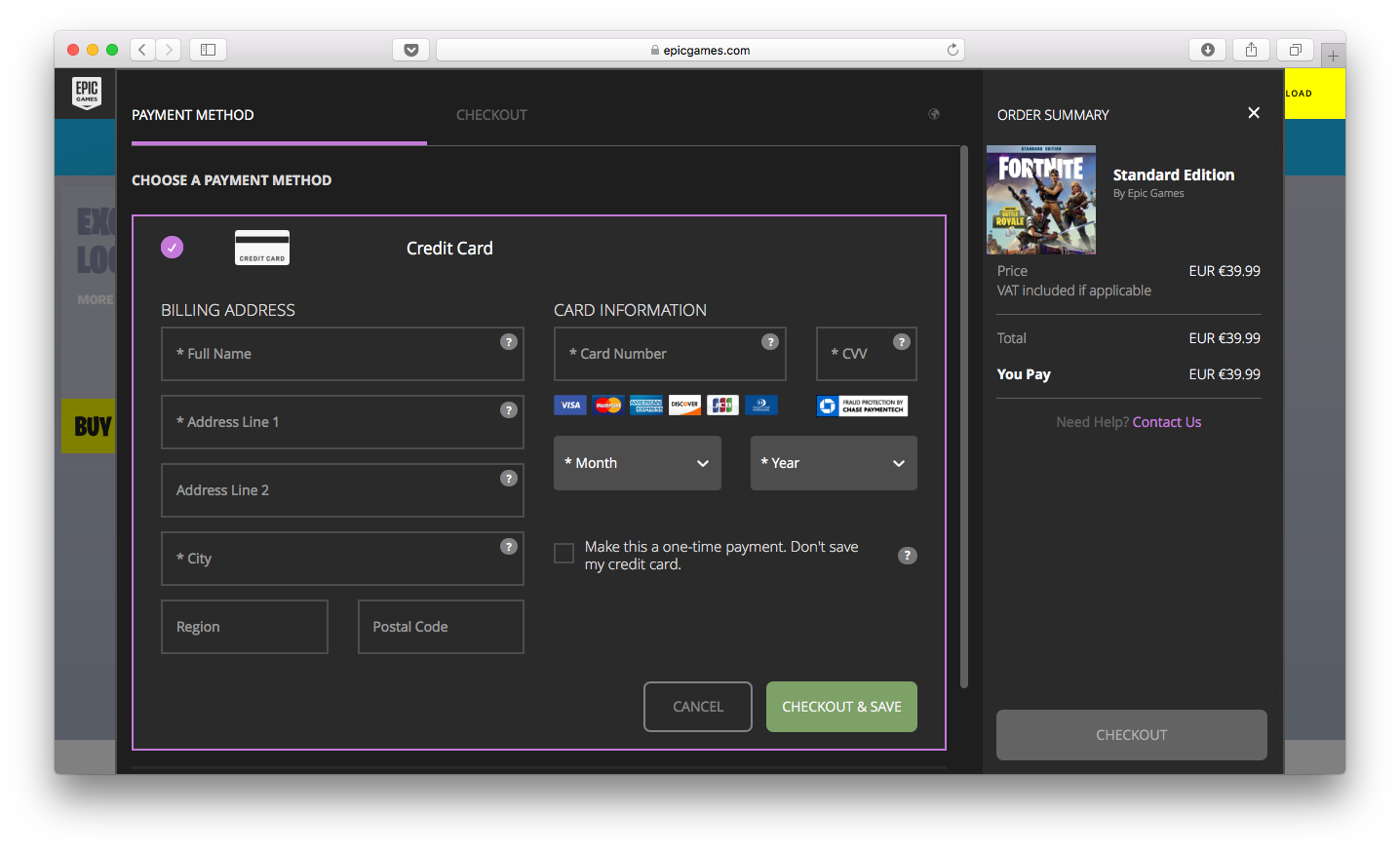Switch to the Checkout tab
The image size is (1400, 852).
pos(491,115)
